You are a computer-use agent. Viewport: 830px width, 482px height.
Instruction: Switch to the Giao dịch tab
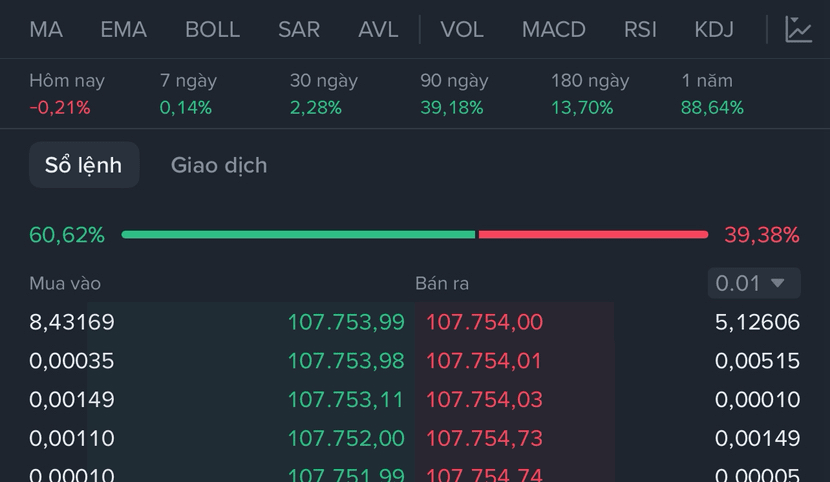pyautogui.click(x=219, y=165)
